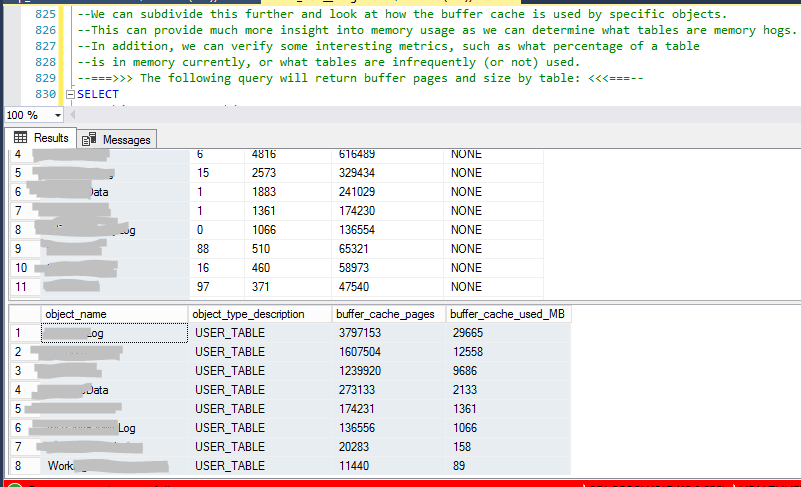Image resolution: width=801 pixels, height=487 pixels.
Task: Select the cell with value 174231
Action: (x=388, y=409)
